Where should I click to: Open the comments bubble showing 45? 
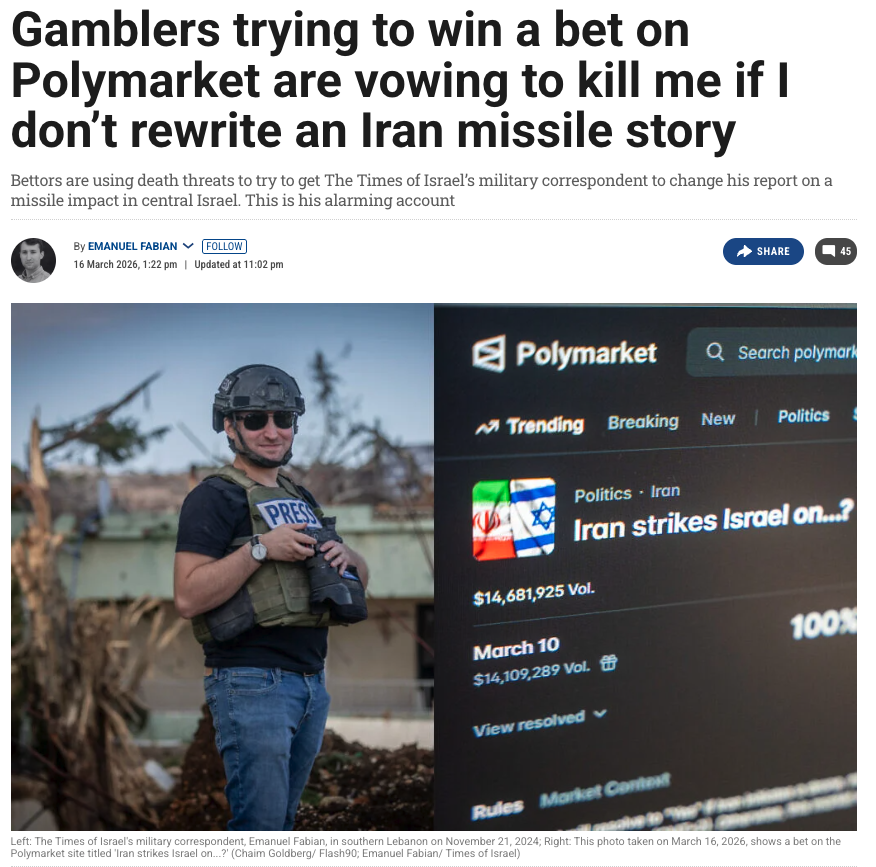point(836,251)
